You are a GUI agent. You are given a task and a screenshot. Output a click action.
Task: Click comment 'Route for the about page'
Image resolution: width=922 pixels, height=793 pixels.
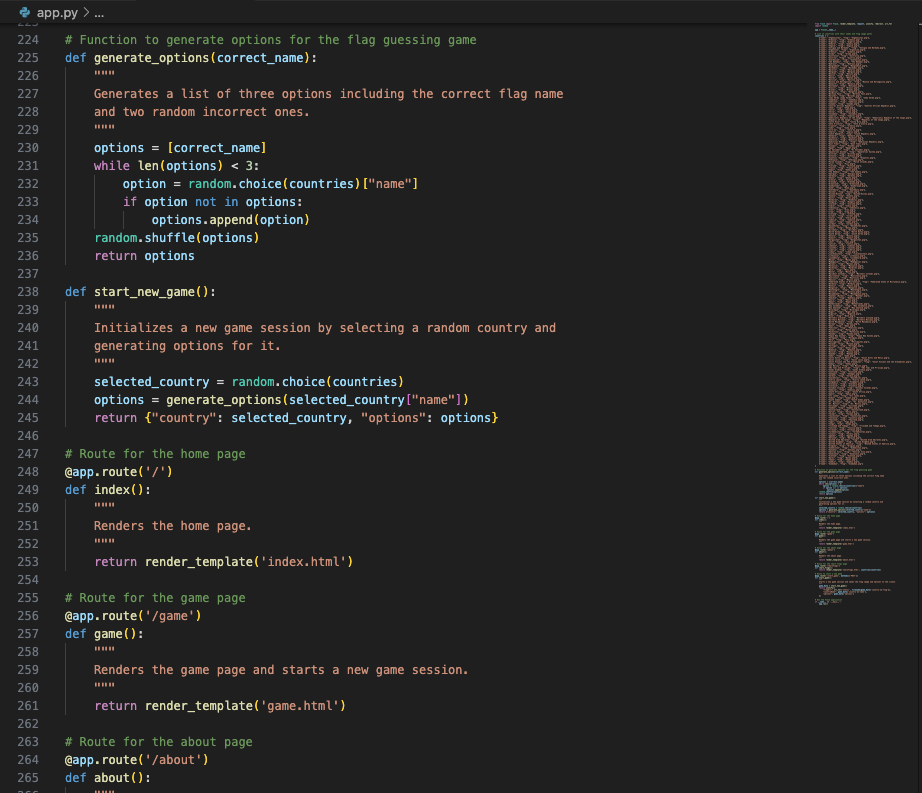coord(159,742)
